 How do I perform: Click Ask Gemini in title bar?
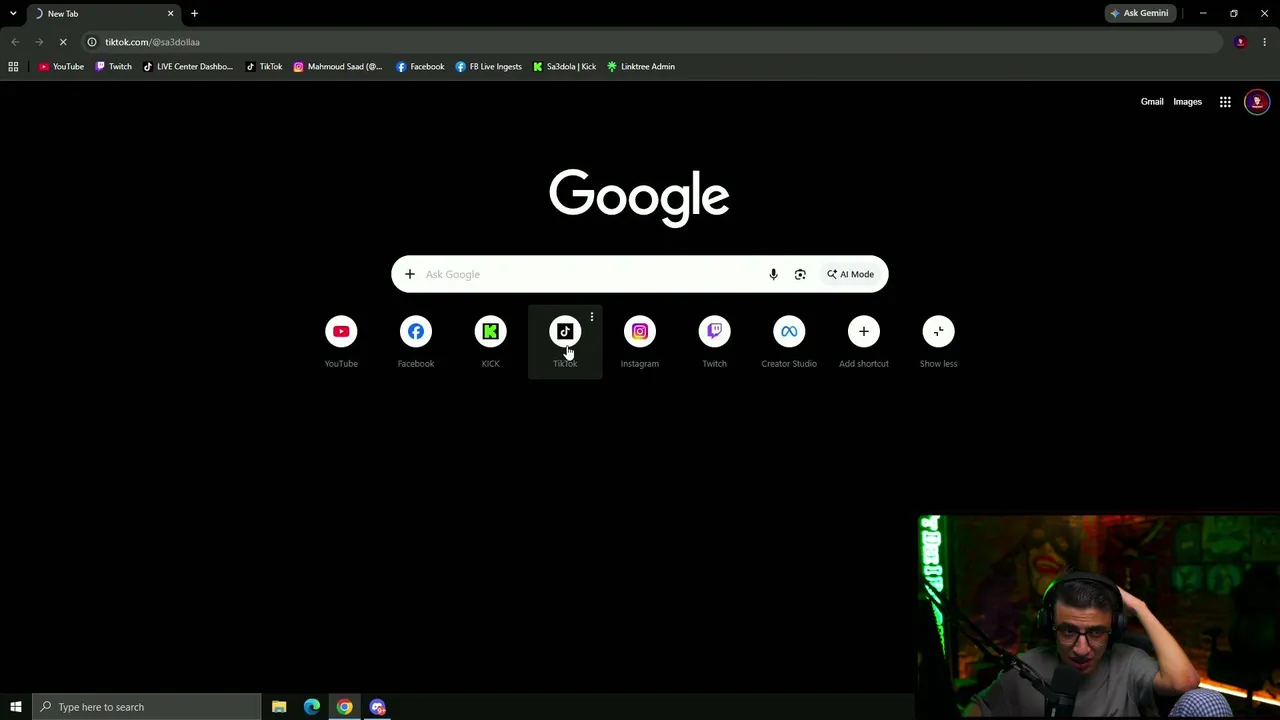(x=1139, y=13)
